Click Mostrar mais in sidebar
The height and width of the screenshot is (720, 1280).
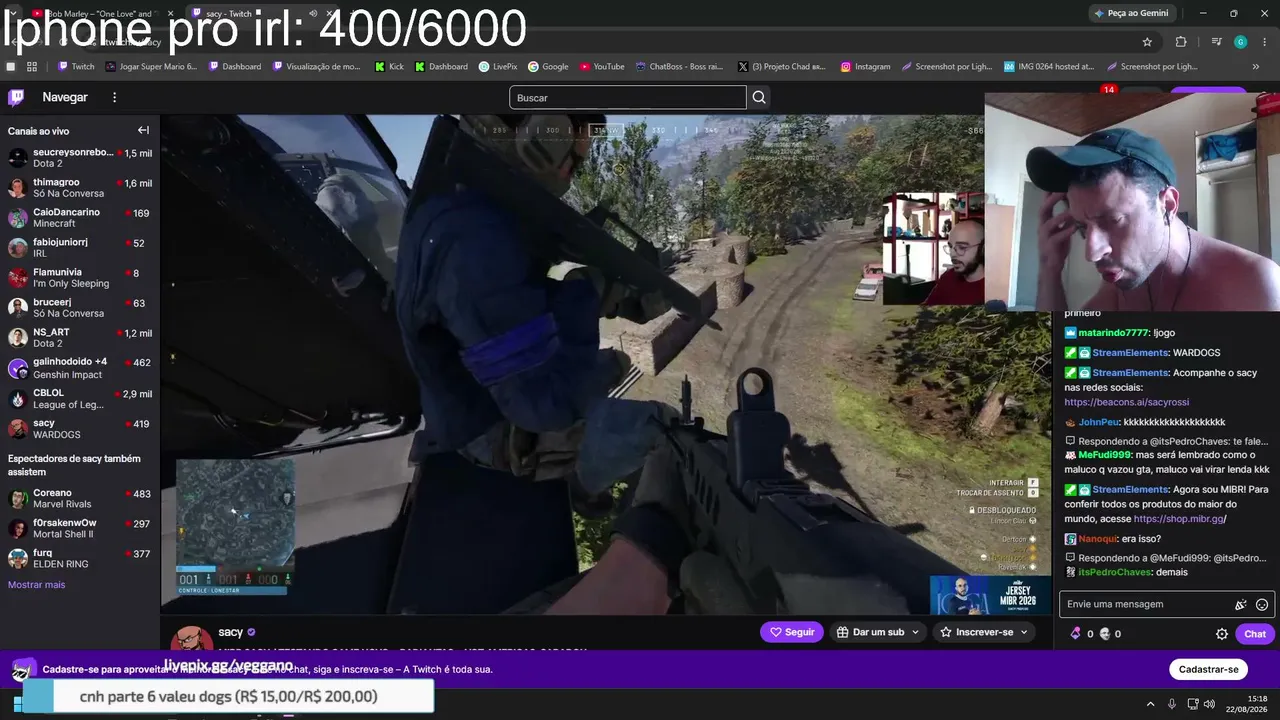coord(36,585)
